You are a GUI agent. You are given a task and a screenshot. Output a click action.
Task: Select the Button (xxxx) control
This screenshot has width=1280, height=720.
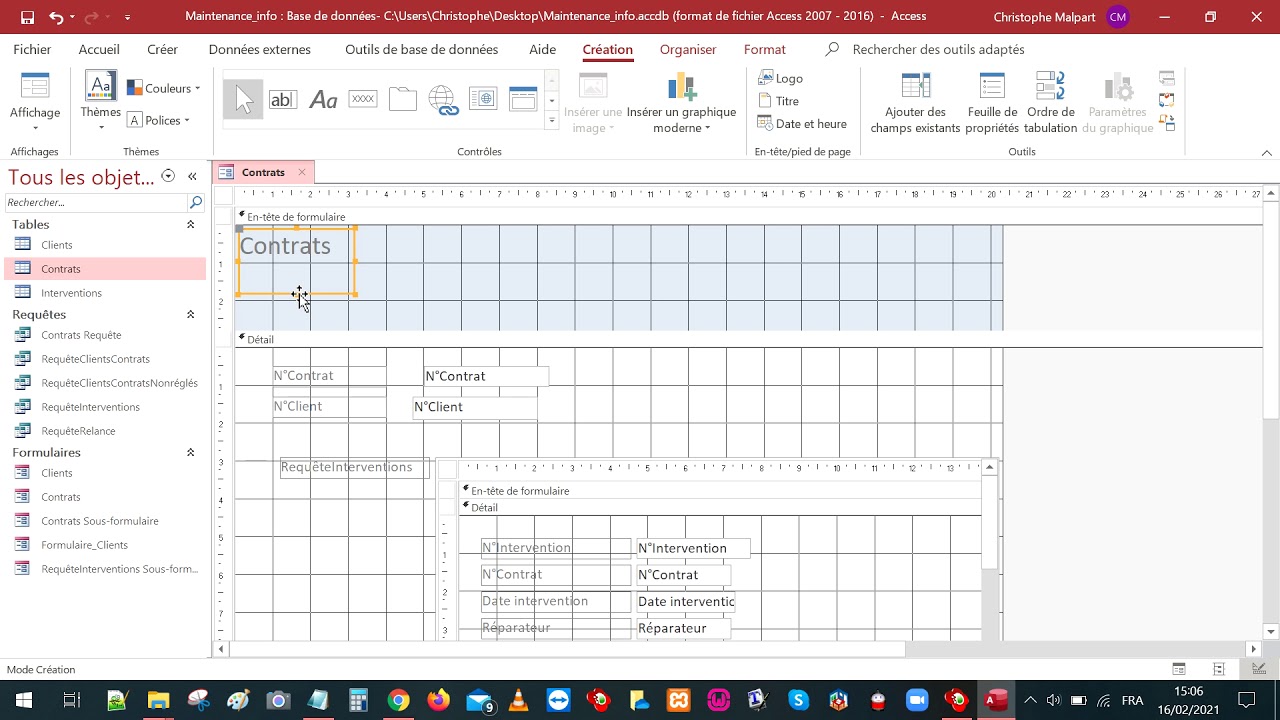point(363,99)
